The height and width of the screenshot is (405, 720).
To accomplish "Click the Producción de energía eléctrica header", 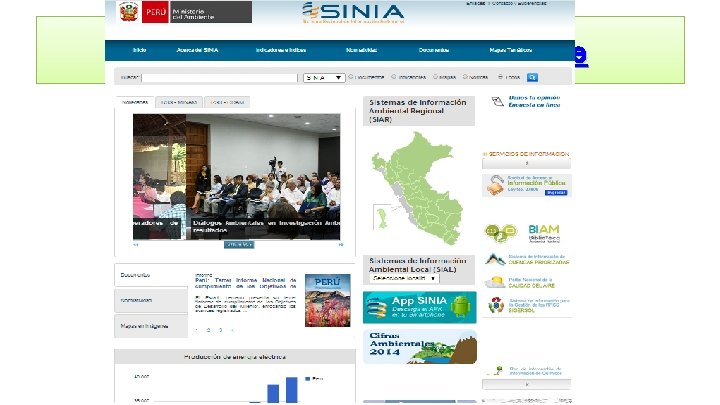I will pyautogui.click(x=235, y=357).
